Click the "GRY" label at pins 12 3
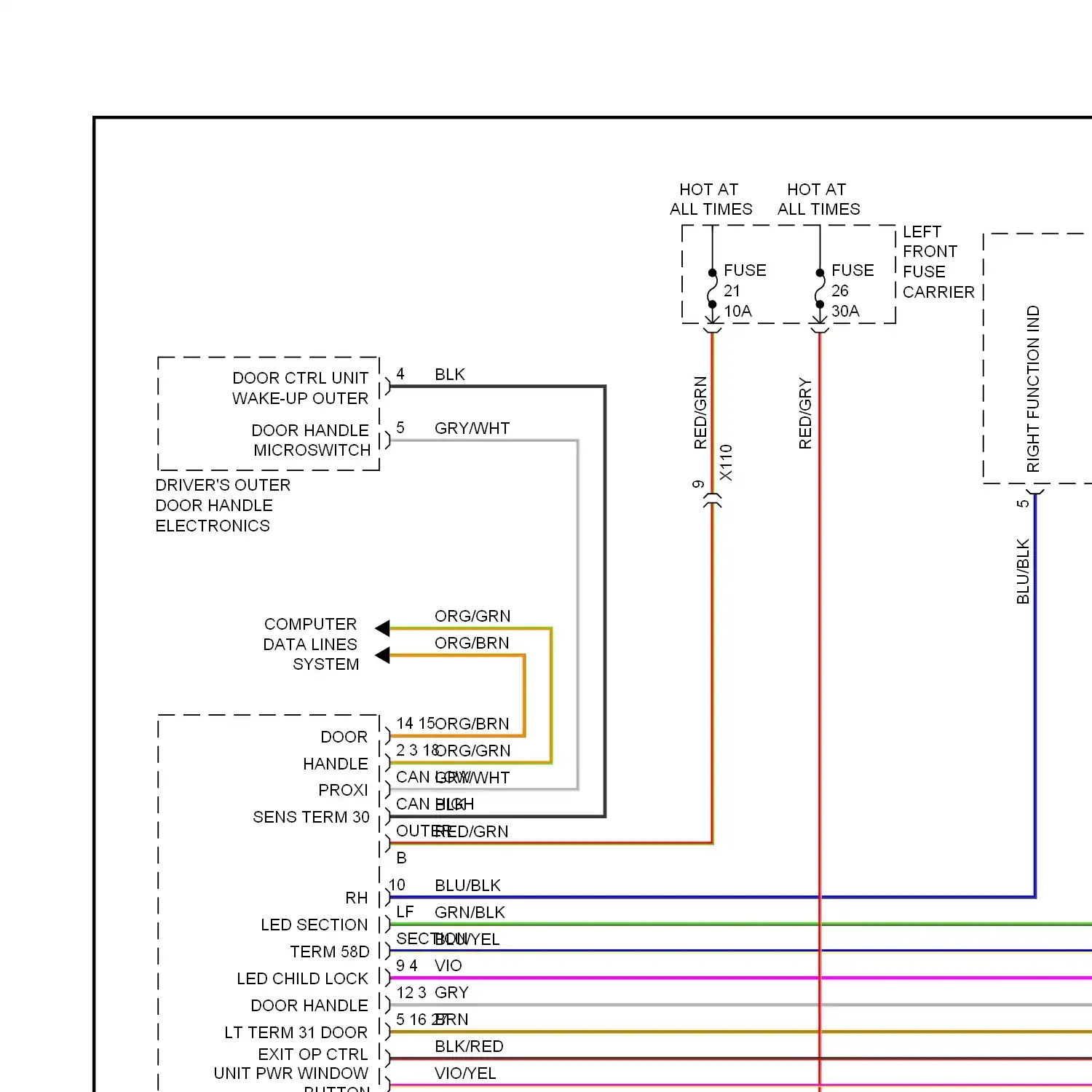The image size is (1092, 1092). tap(451, 992)
